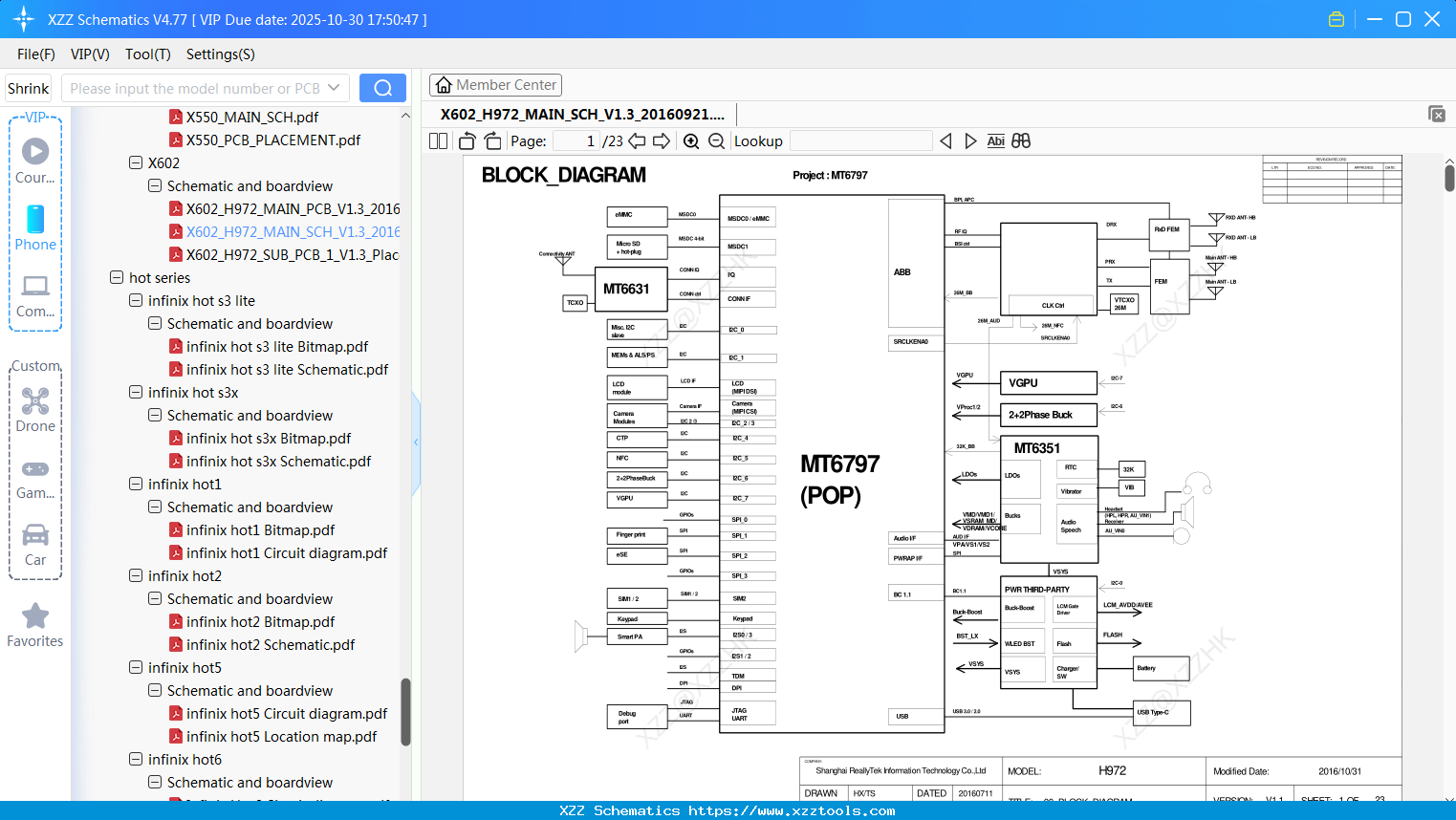Screen dimensions: 1456x820
Task: Open the Drone category
Action: click(x=35, y=409)
